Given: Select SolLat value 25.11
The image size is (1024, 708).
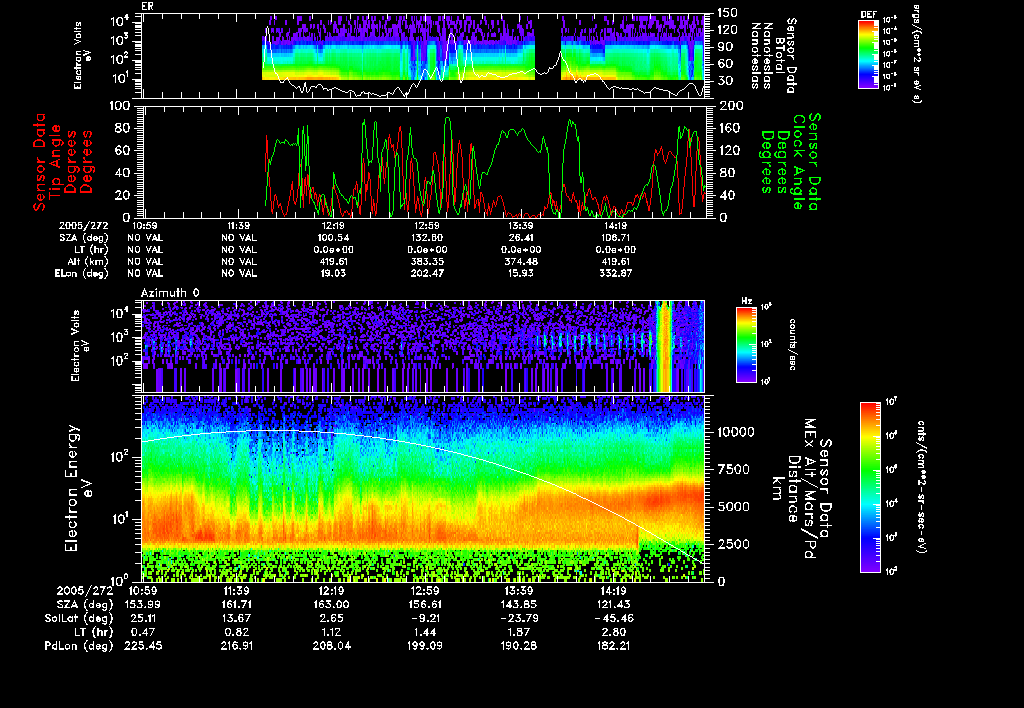Looking at the screenshot, I should (143, 619).
